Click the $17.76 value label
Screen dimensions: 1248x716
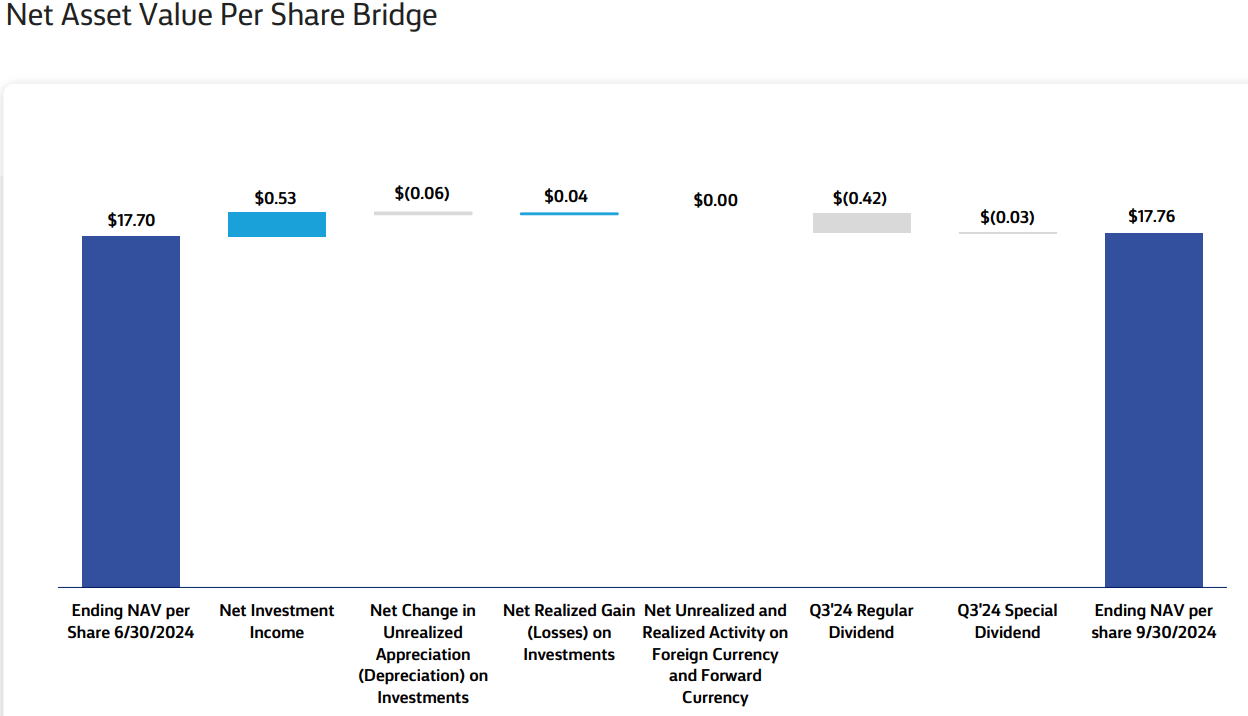(x=1154, y=215)
